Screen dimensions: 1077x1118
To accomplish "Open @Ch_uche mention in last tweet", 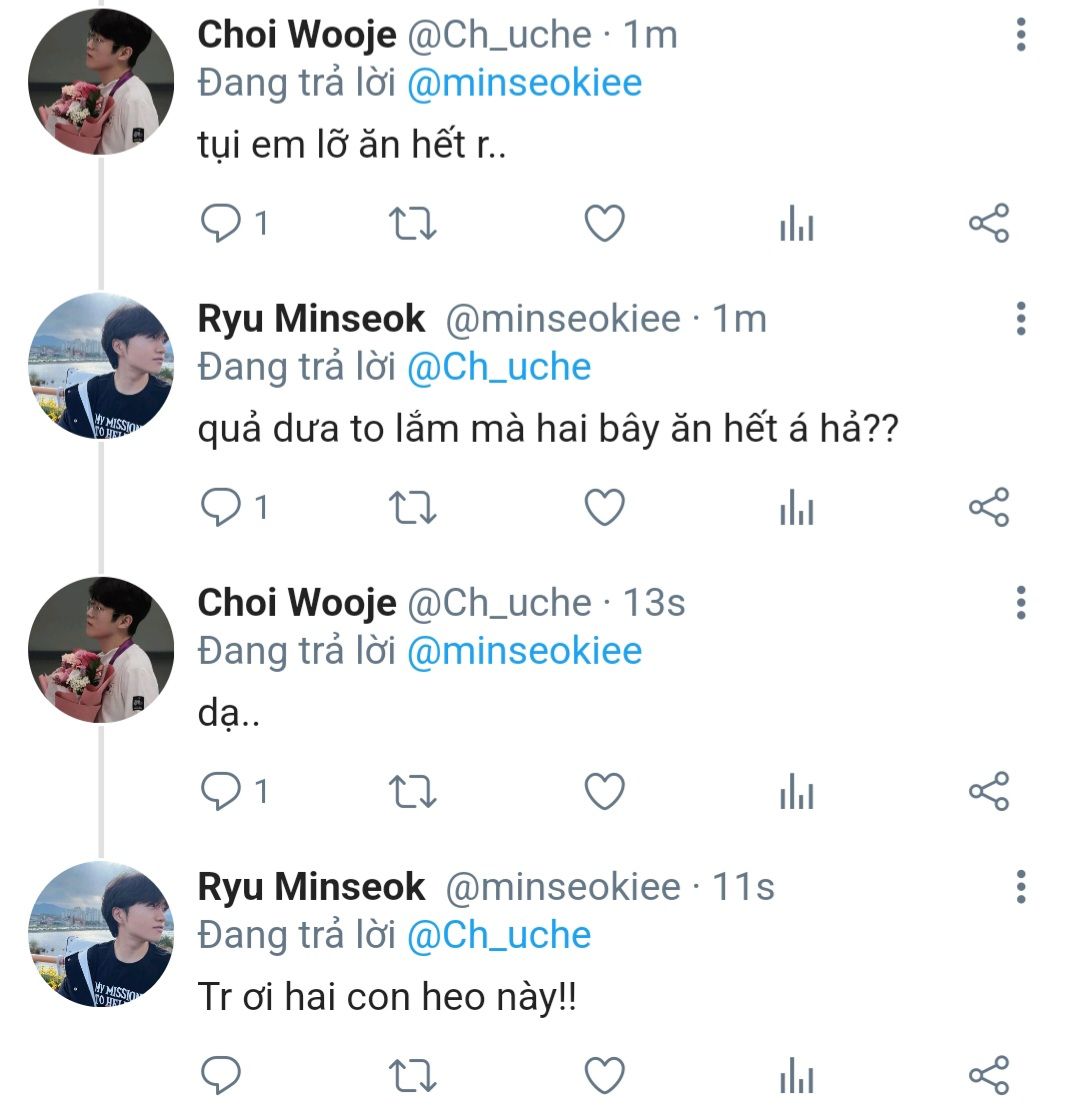I will click(x=499, y=935).
